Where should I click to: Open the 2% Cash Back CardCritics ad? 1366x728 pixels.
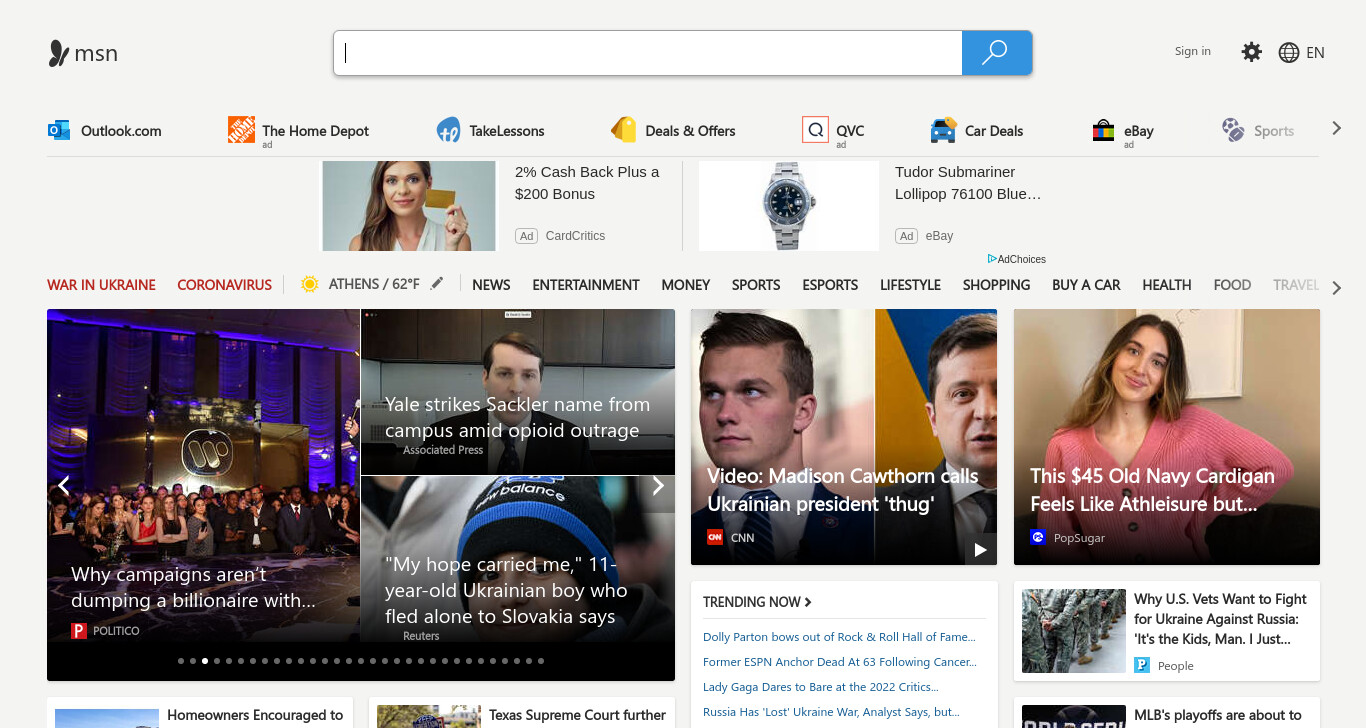tap(587, 183)
